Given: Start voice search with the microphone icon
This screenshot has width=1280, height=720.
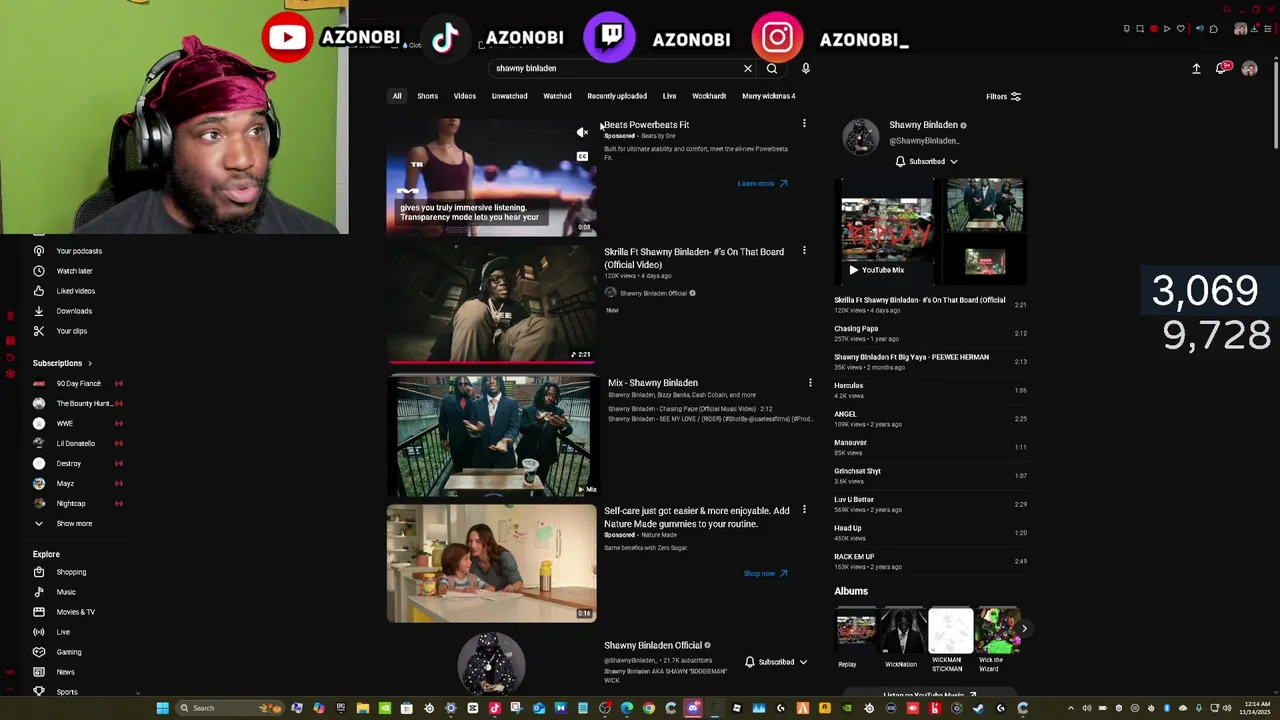Looking at the screenshot, I should click(806, 68).
